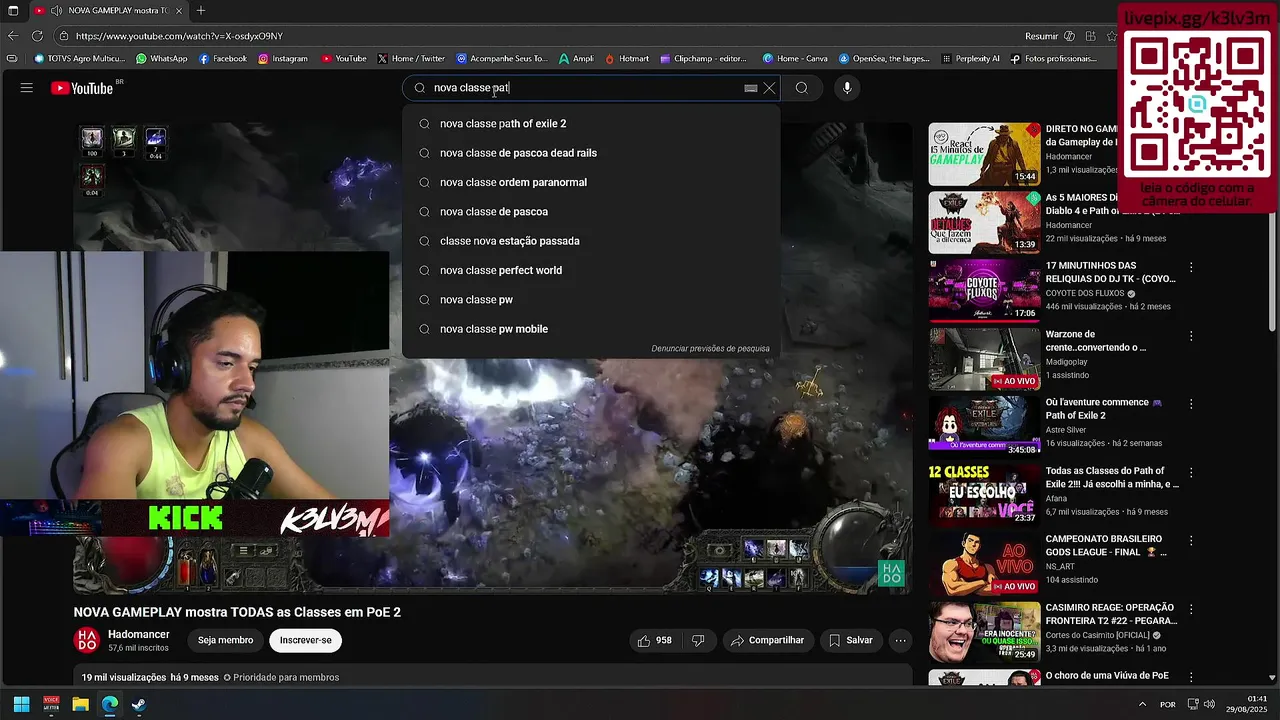Select suggestion 'nova classe pw mobile'
The height and width of the screenshot is (720, 1280).
click(591, 329)
